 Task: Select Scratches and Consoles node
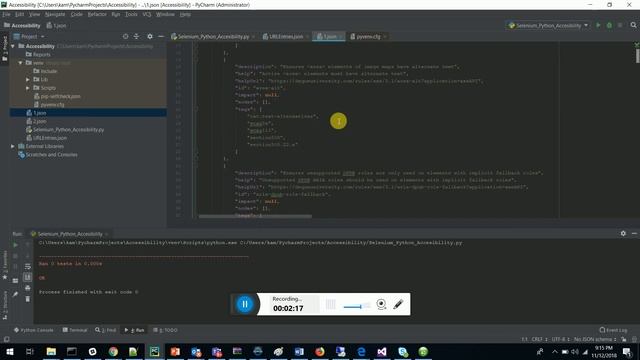(51, 155)
